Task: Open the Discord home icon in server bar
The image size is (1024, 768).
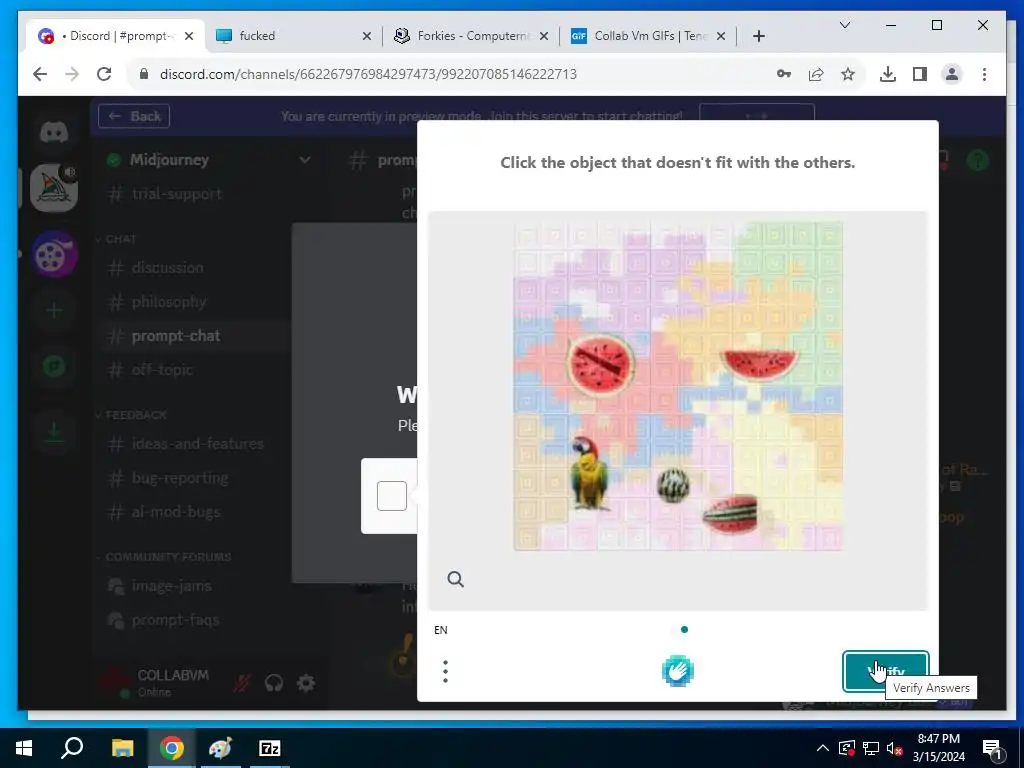Action: (x=54, y=133)
